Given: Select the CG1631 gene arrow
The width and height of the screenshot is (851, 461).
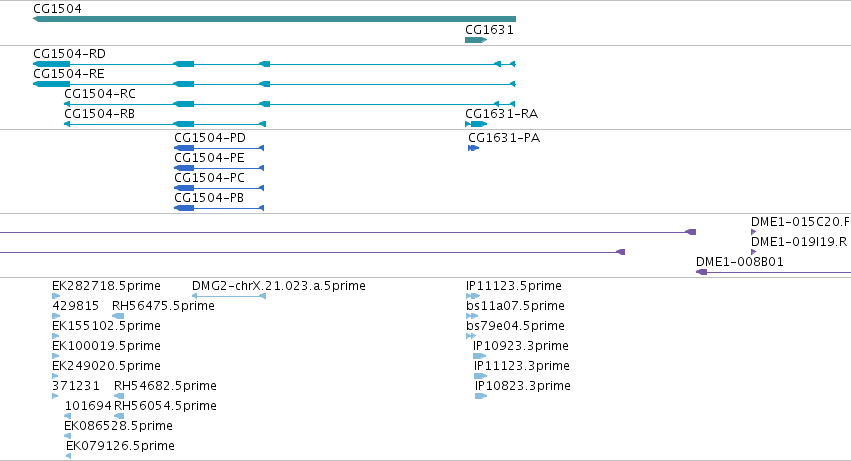Looking at the screenshot, I should point(476,40).
